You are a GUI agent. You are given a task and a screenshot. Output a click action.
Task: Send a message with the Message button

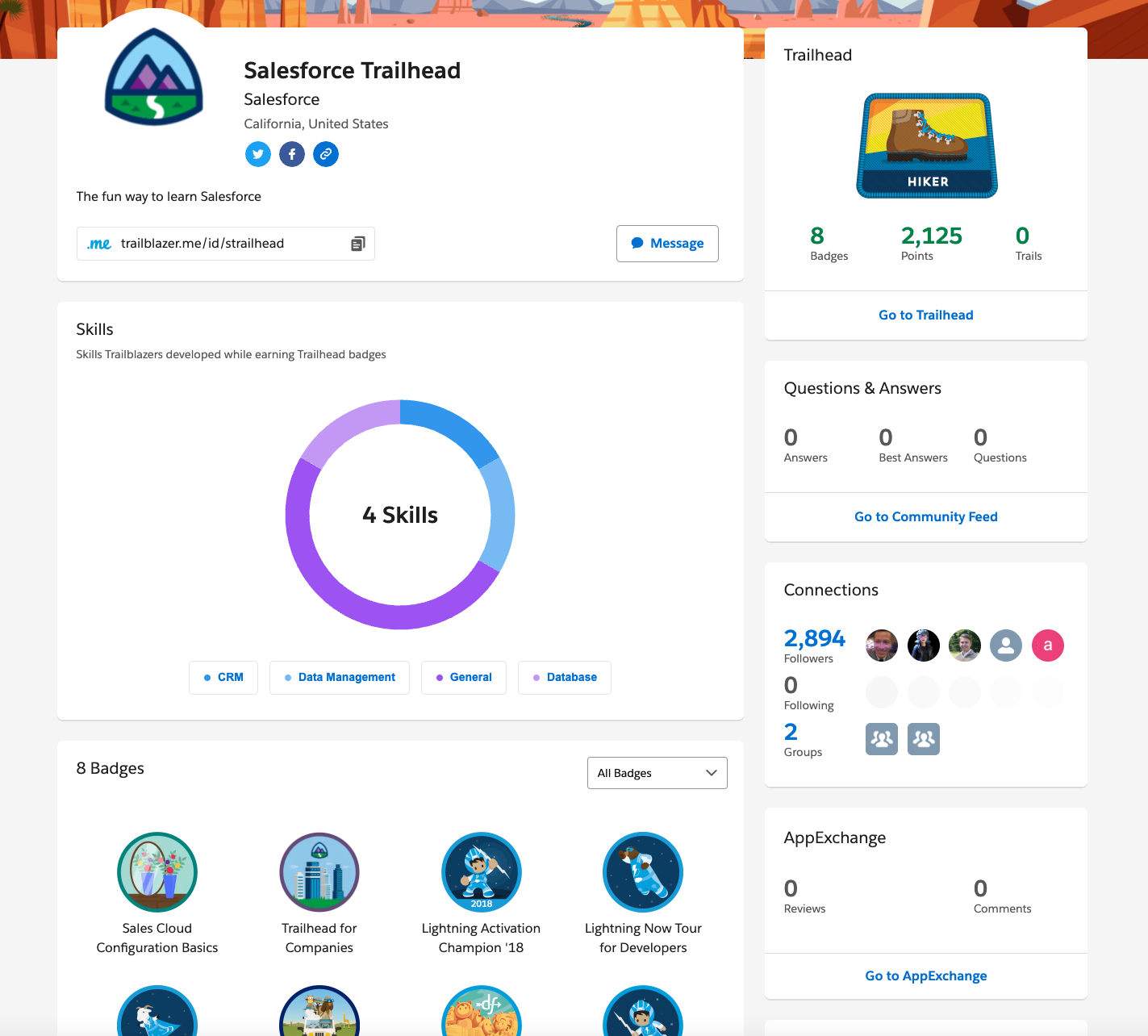(667, 244)
